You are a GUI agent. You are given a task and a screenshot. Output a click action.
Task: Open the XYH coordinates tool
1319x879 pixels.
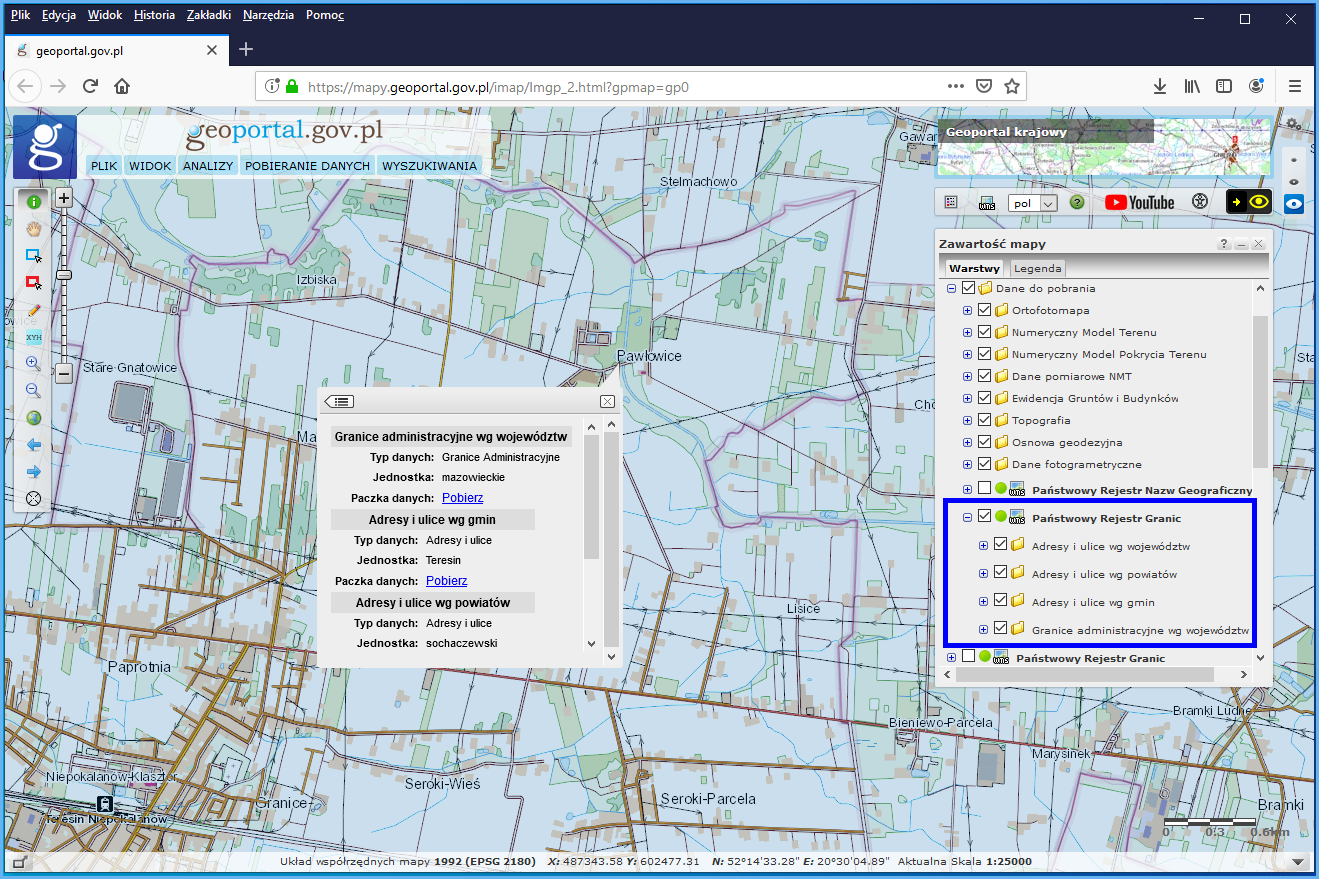34,337
